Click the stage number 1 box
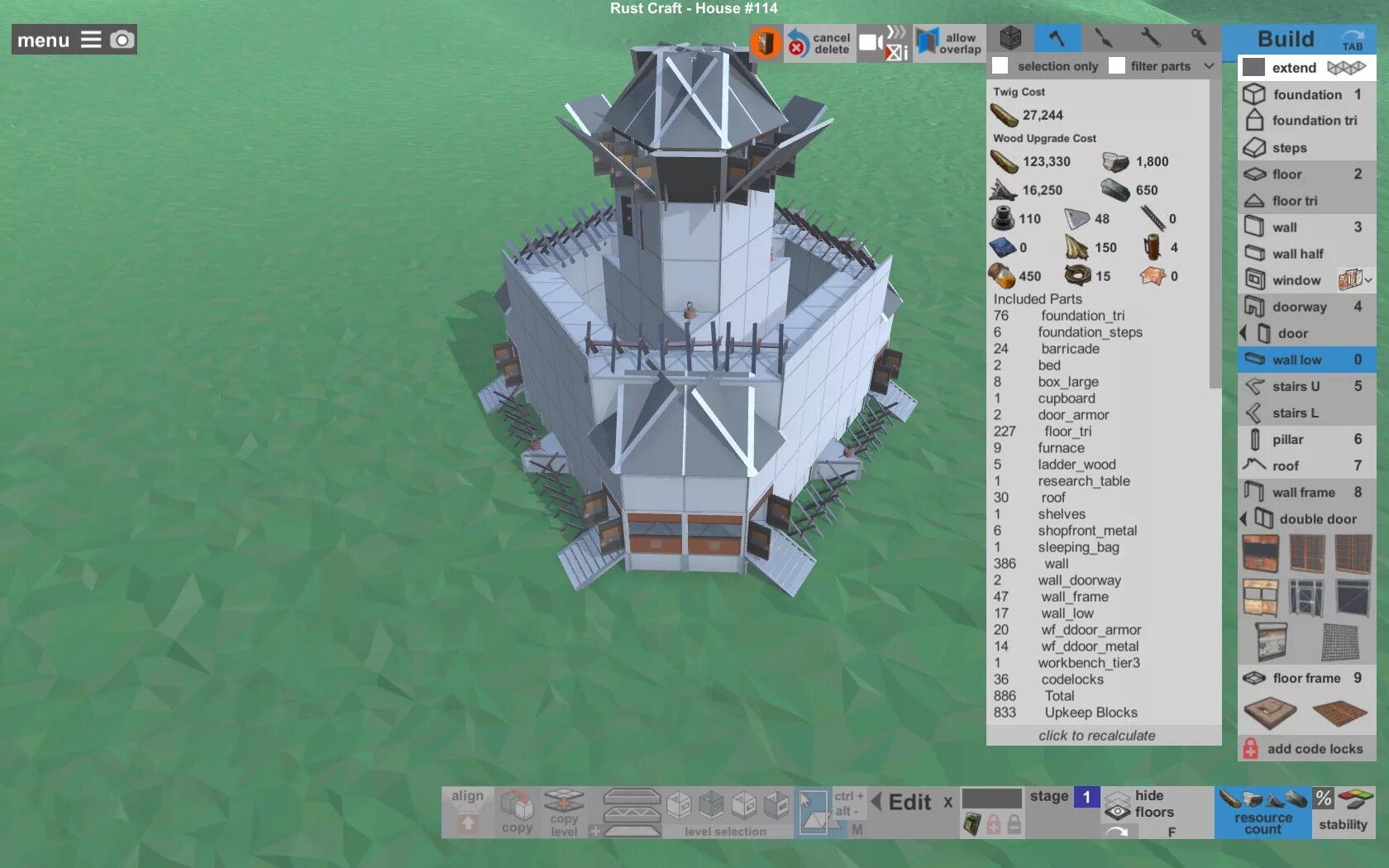 click(x=1086, y=797)
